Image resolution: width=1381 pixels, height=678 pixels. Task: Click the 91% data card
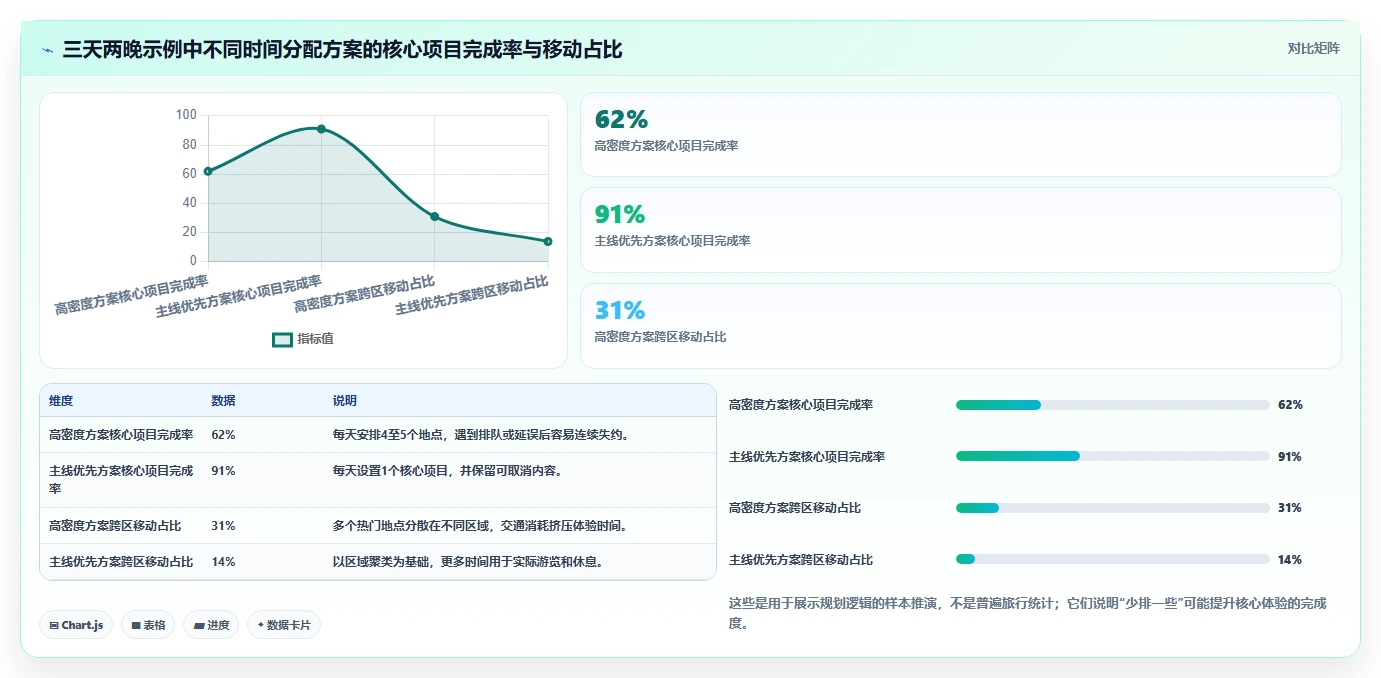[960, 230]
